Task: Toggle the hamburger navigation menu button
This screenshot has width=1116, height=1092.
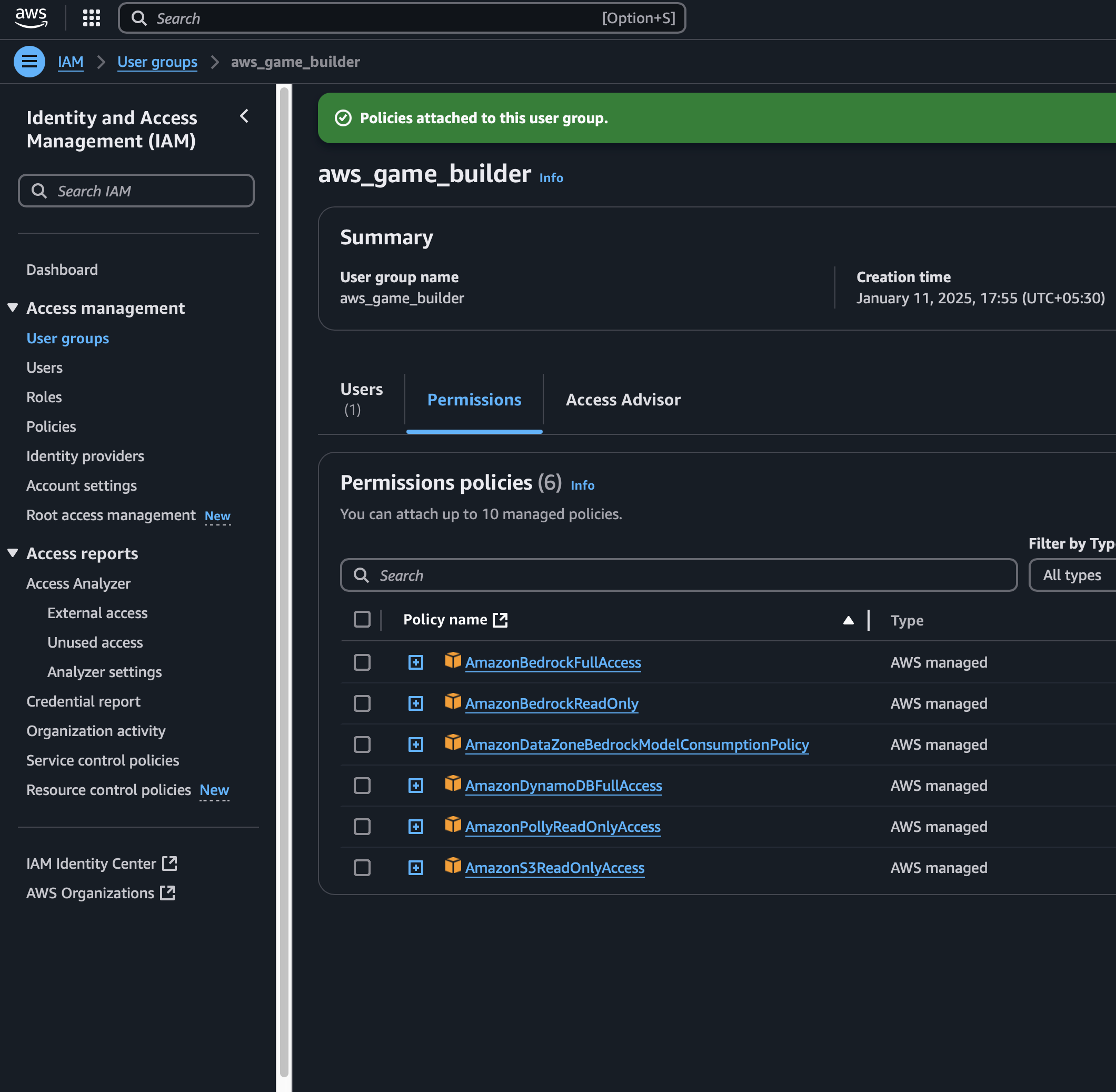Action: click(x=29, y=62)
